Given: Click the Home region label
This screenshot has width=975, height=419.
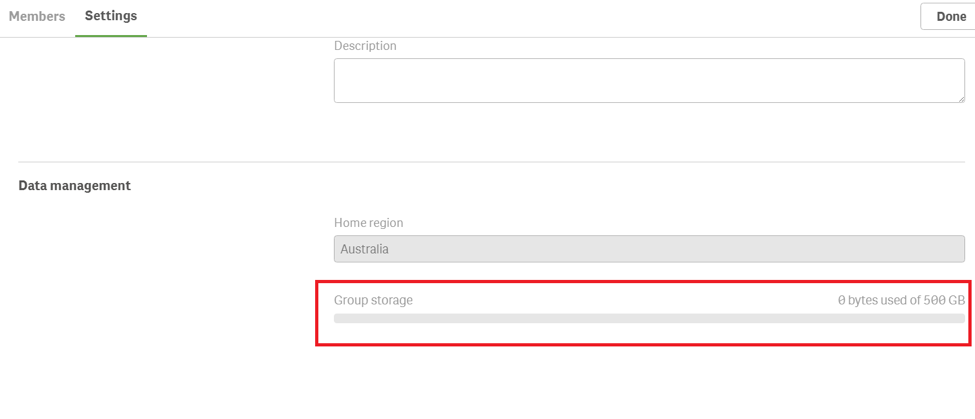Looking at the screenshot, I should [368, 223].
